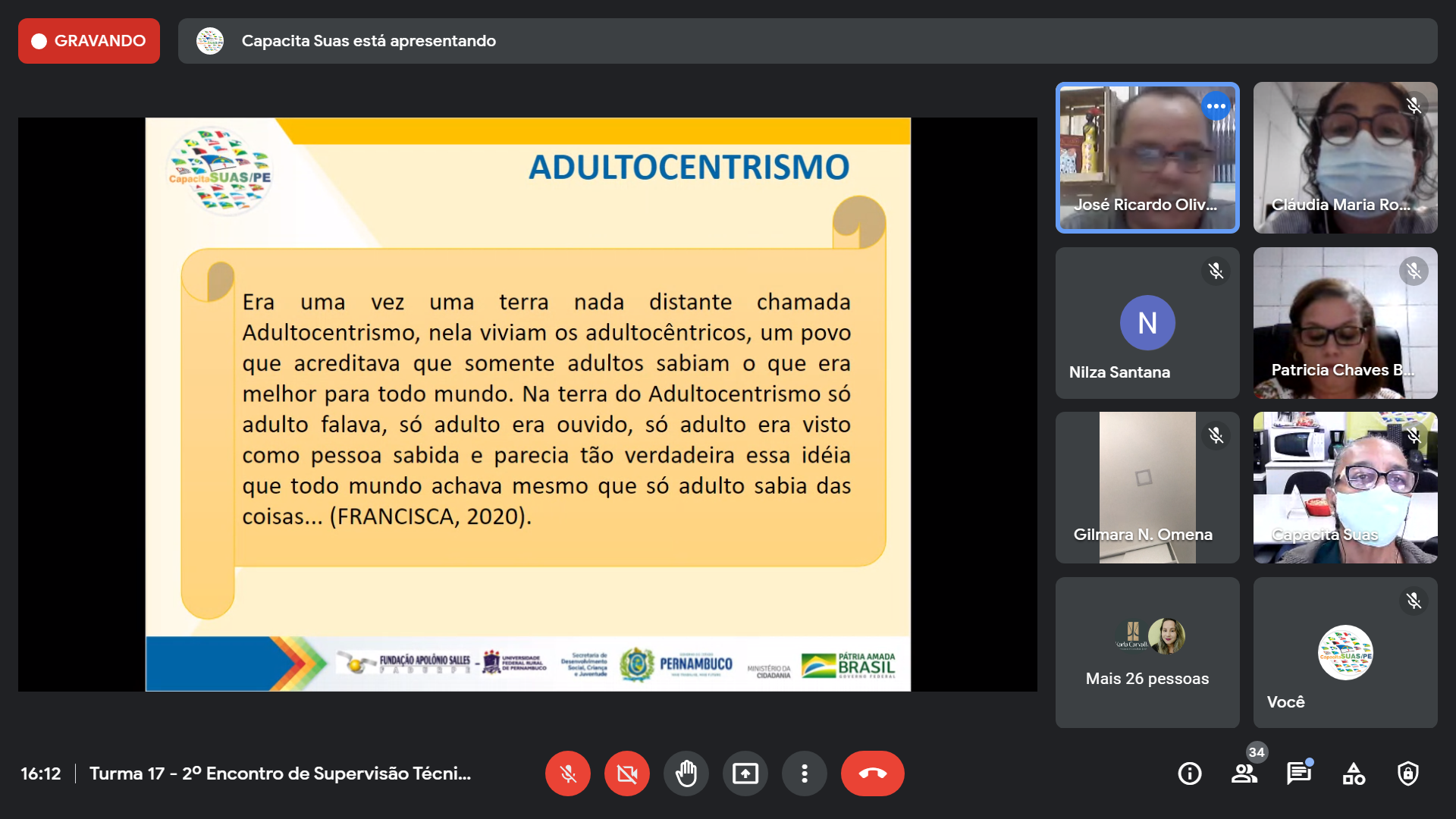The width and height of the screenshot is (1456, 819).
Task: Click the present screen button
Action: coord(745,773)
